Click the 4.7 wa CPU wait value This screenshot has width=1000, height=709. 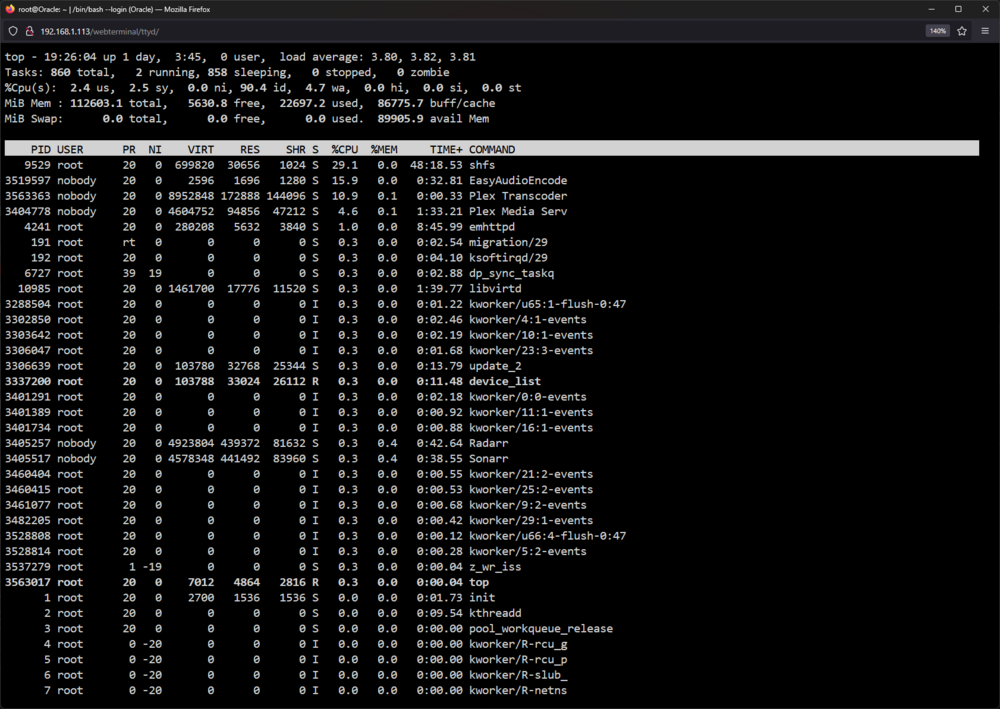point(324,88)
